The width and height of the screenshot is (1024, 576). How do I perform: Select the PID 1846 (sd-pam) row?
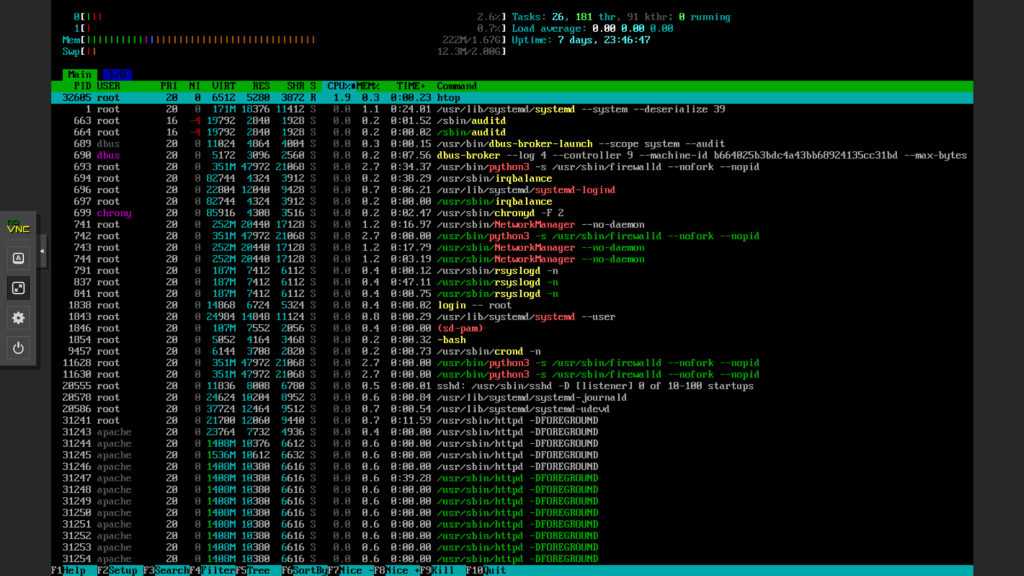pyautogui.click(x=512, y=328)
